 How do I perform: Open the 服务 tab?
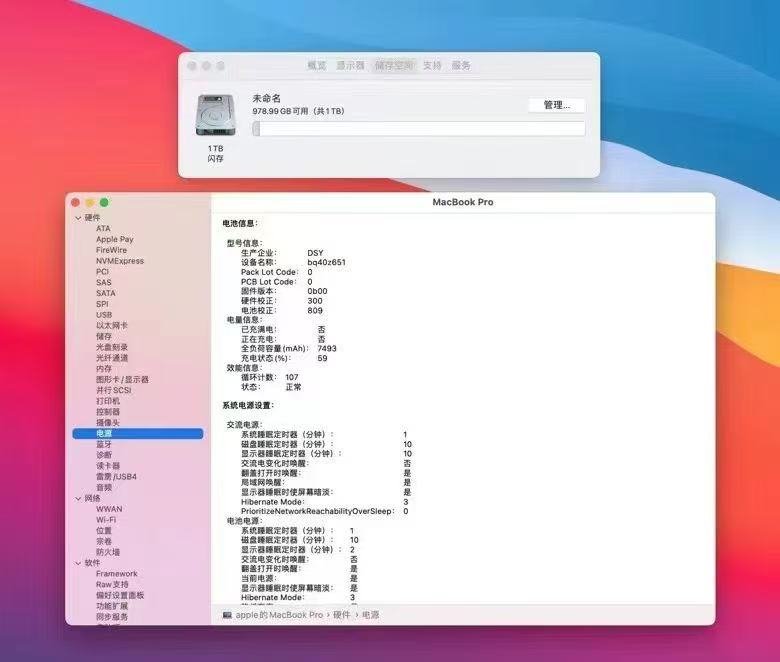click(x=461, y=65)
